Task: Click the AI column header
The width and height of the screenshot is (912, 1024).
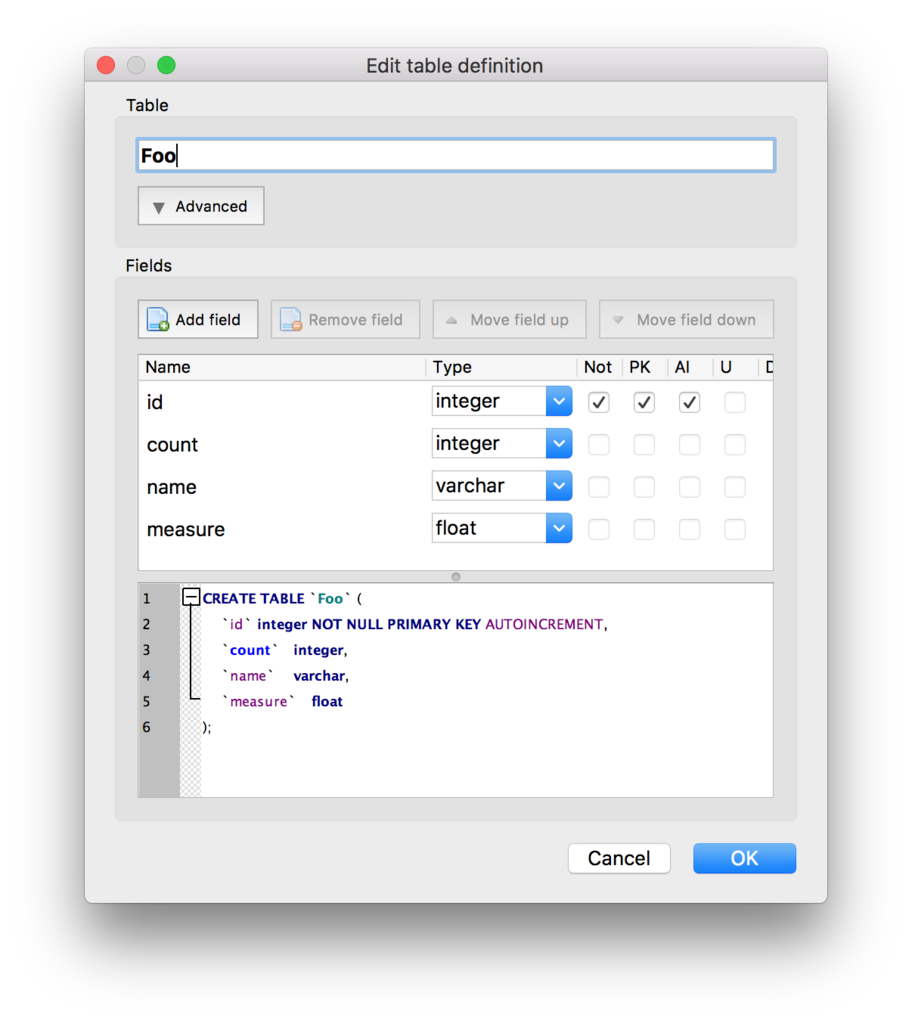Action: click(x=690, y=367)
